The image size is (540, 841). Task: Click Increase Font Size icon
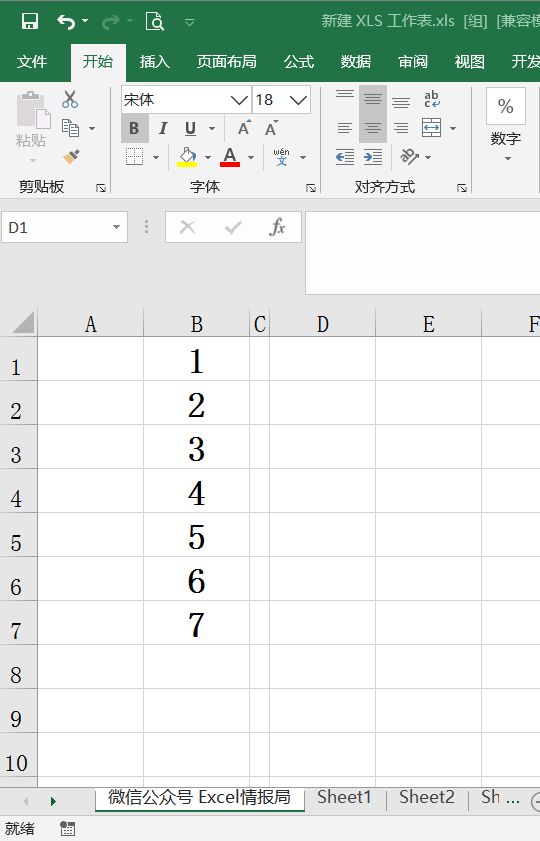click(245, 128)
